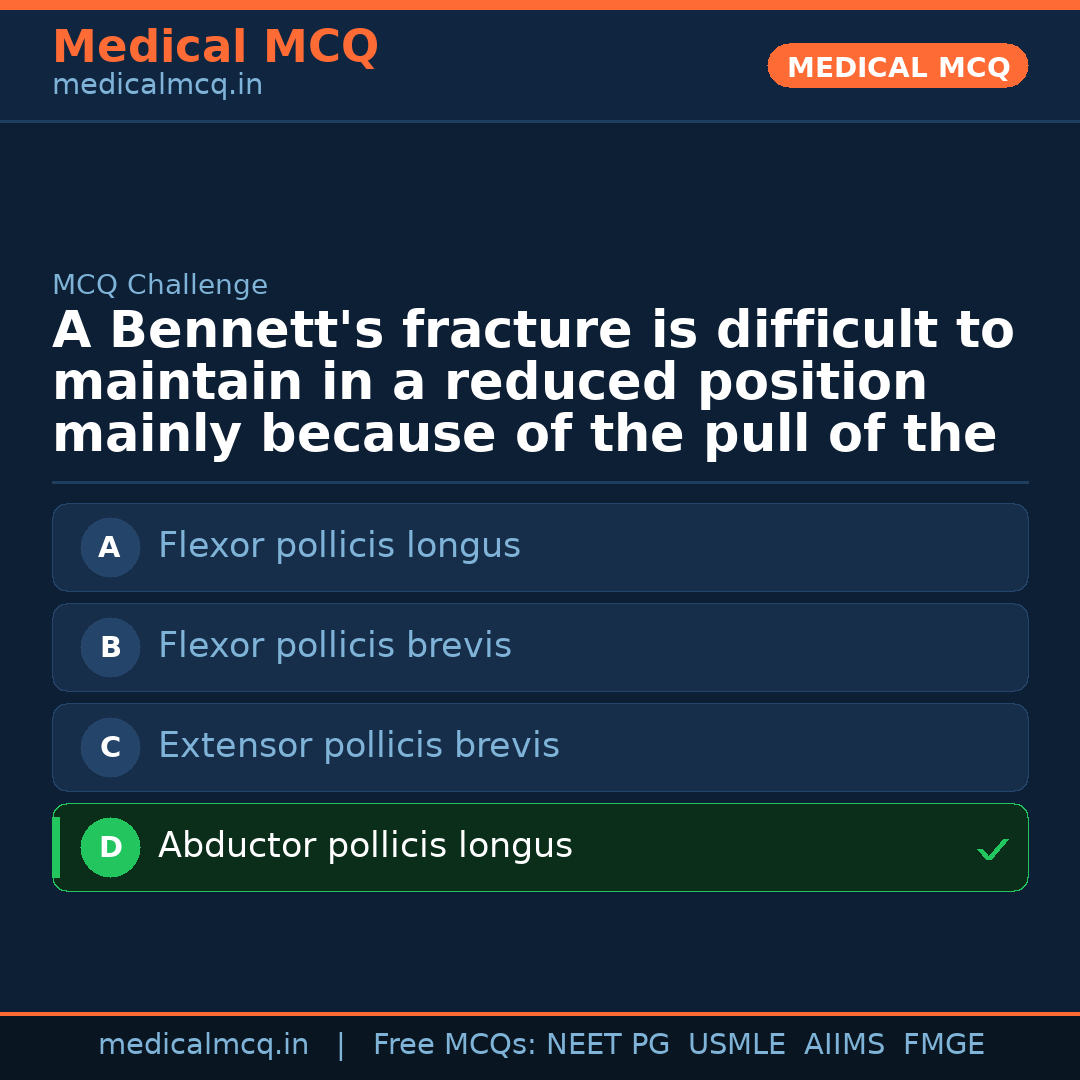The height and width of the screenshot is (1080, 1080).
Task: Click the divider line below the question
Action: [540, 482]
